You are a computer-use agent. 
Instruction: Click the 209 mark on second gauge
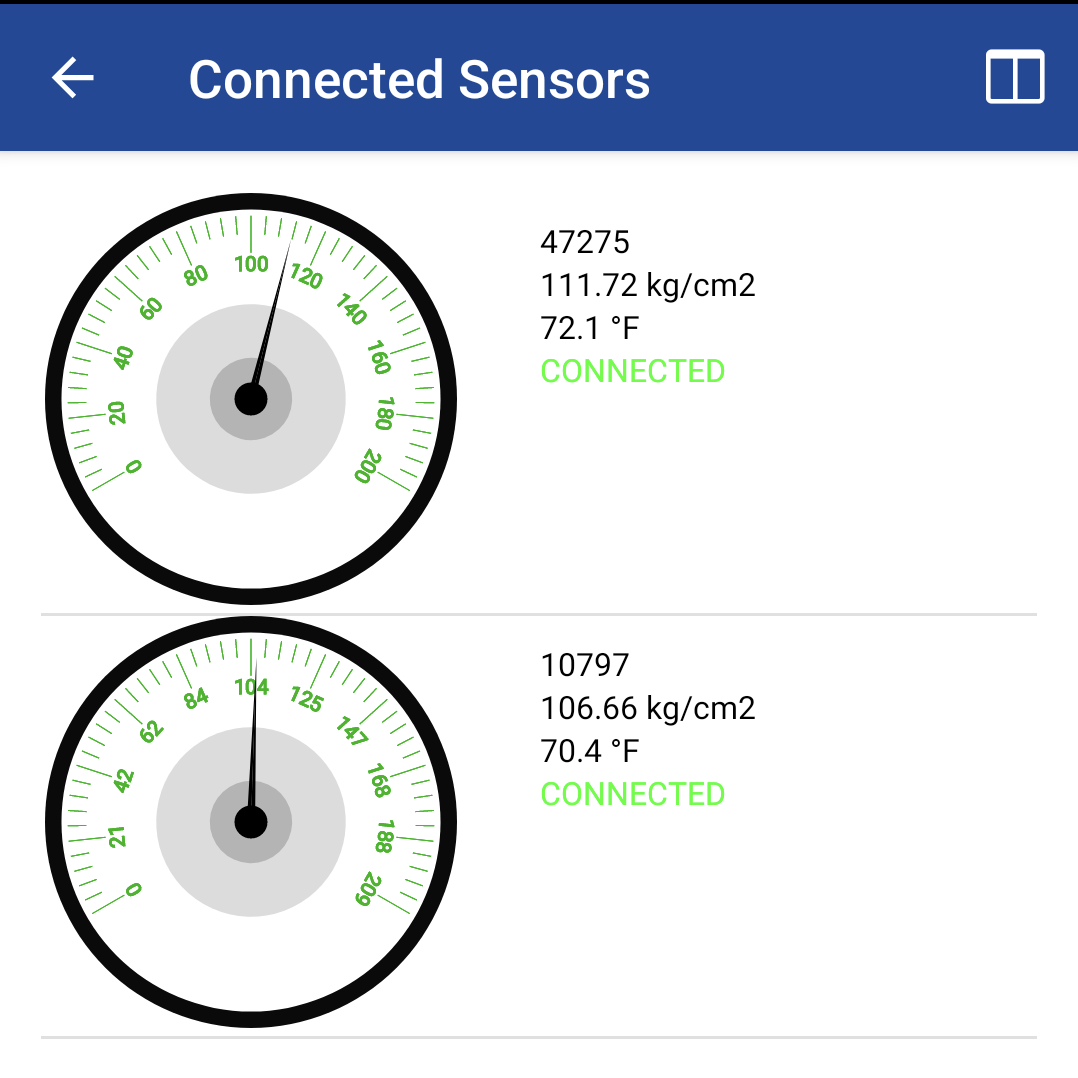click(x=368, y=890)
